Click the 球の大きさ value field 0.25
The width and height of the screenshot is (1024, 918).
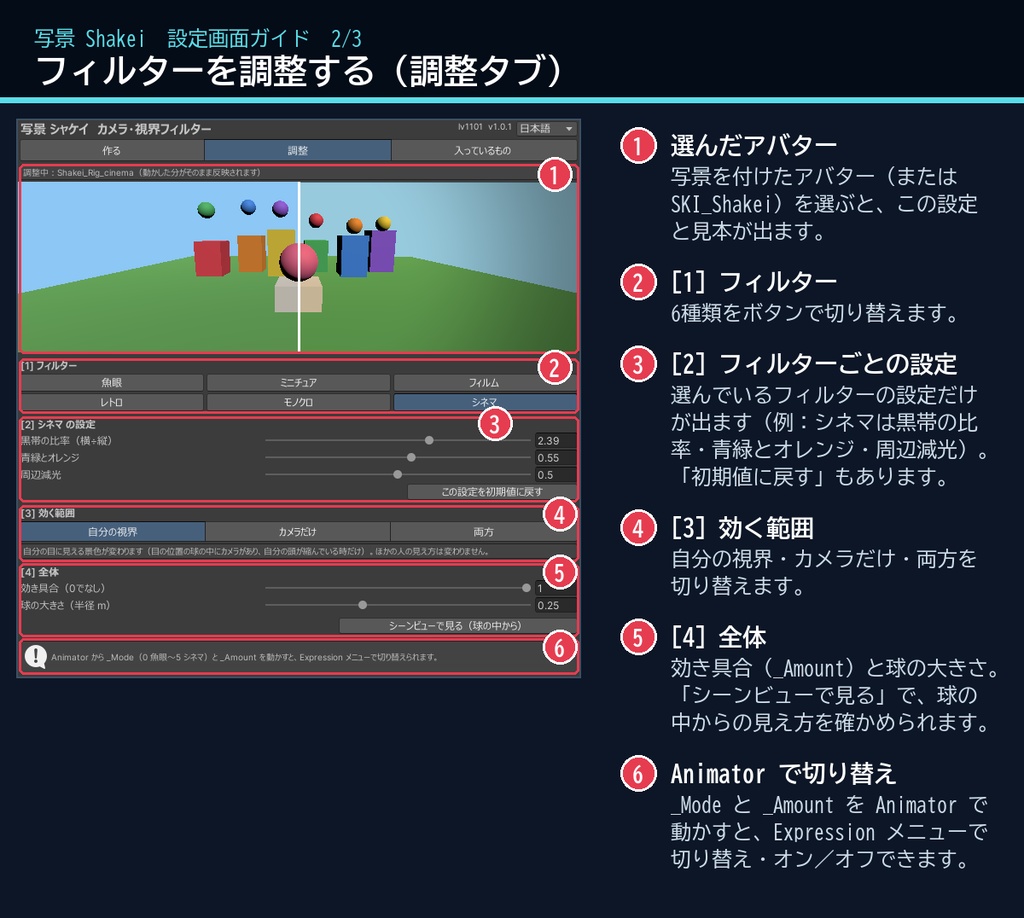point(556,605)
